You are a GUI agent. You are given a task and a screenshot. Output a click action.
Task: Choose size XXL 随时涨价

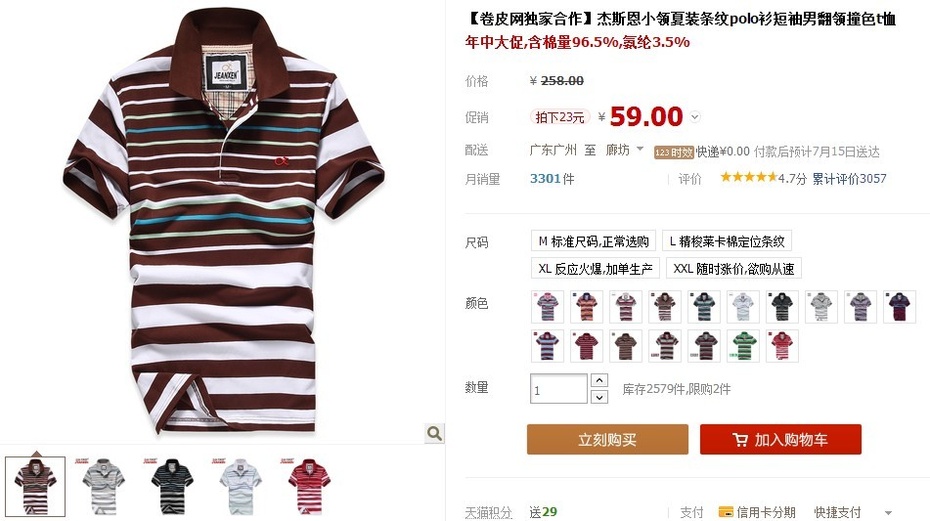(x=734, y=269)
